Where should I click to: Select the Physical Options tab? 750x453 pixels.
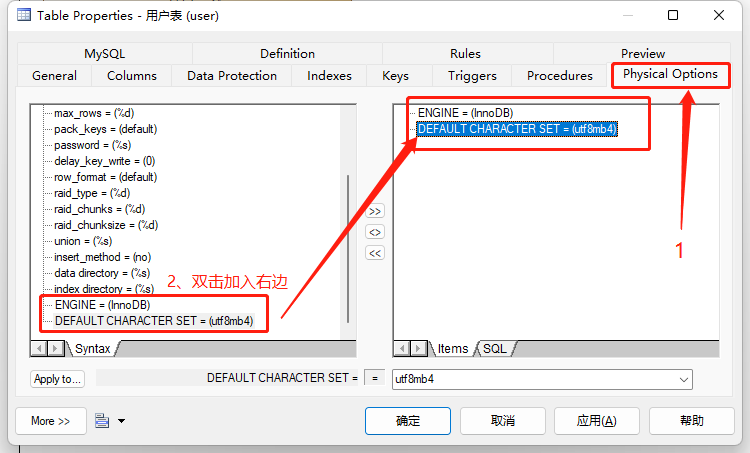670,74
